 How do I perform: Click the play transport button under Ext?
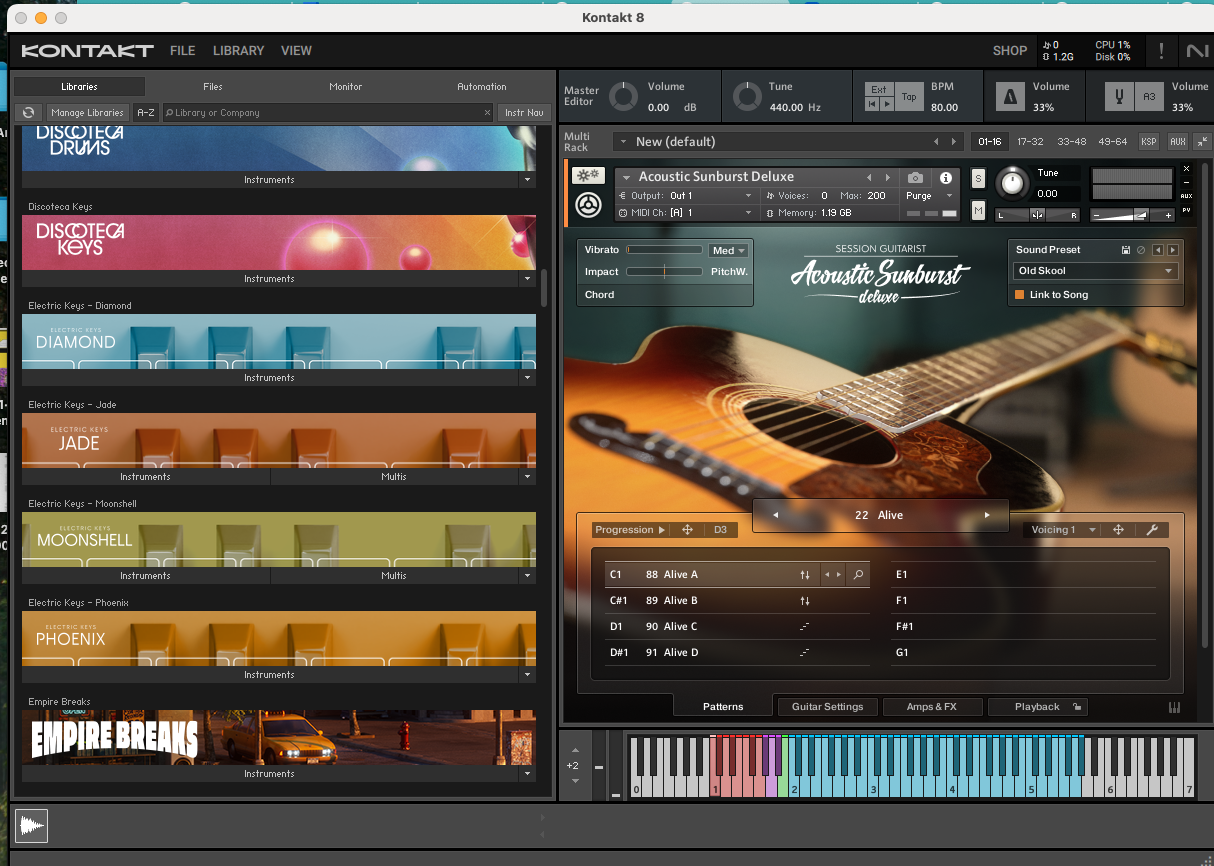click(x=886, y=104)
